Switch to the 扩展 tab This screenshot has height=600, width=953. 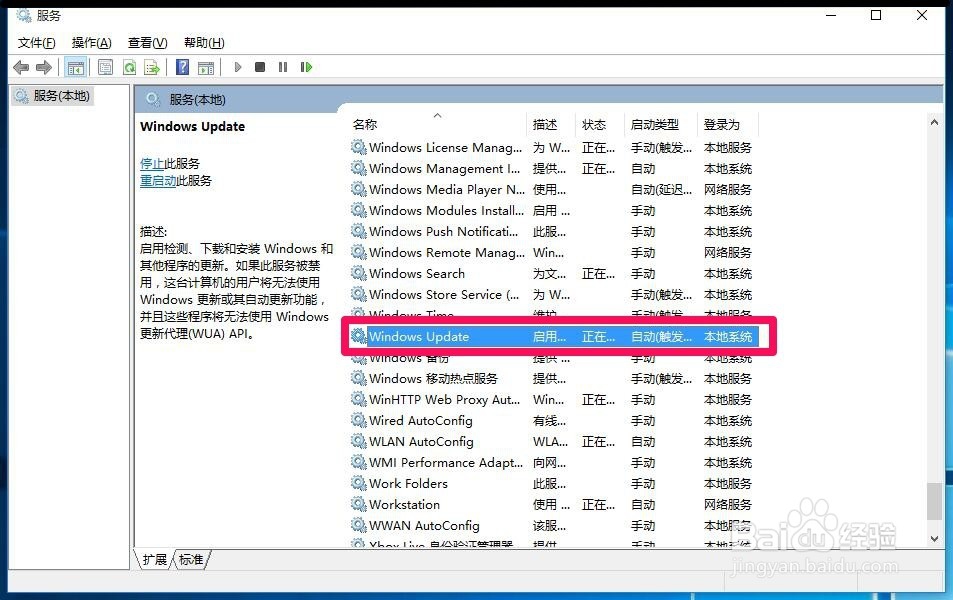pyautogui.click(x=154, y=559)
